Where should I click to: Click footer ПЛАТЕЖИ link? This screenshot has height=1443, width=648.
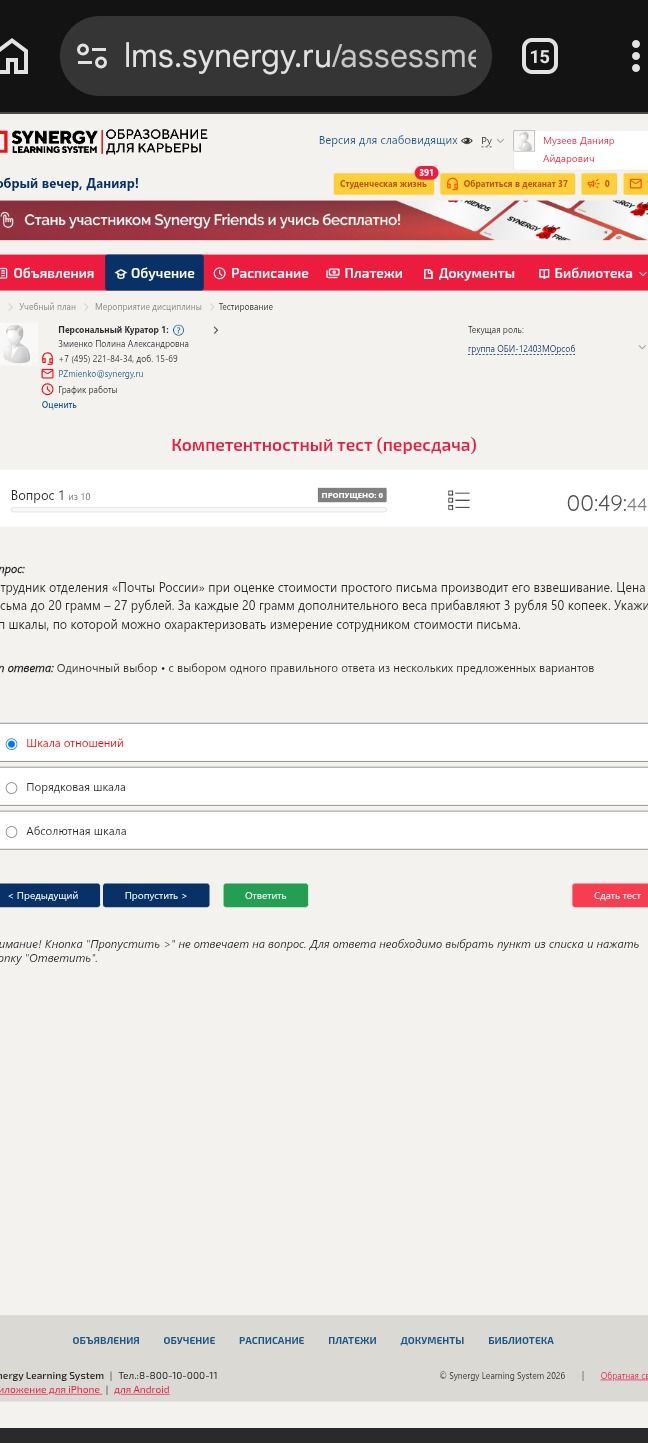pos(352,1341)
